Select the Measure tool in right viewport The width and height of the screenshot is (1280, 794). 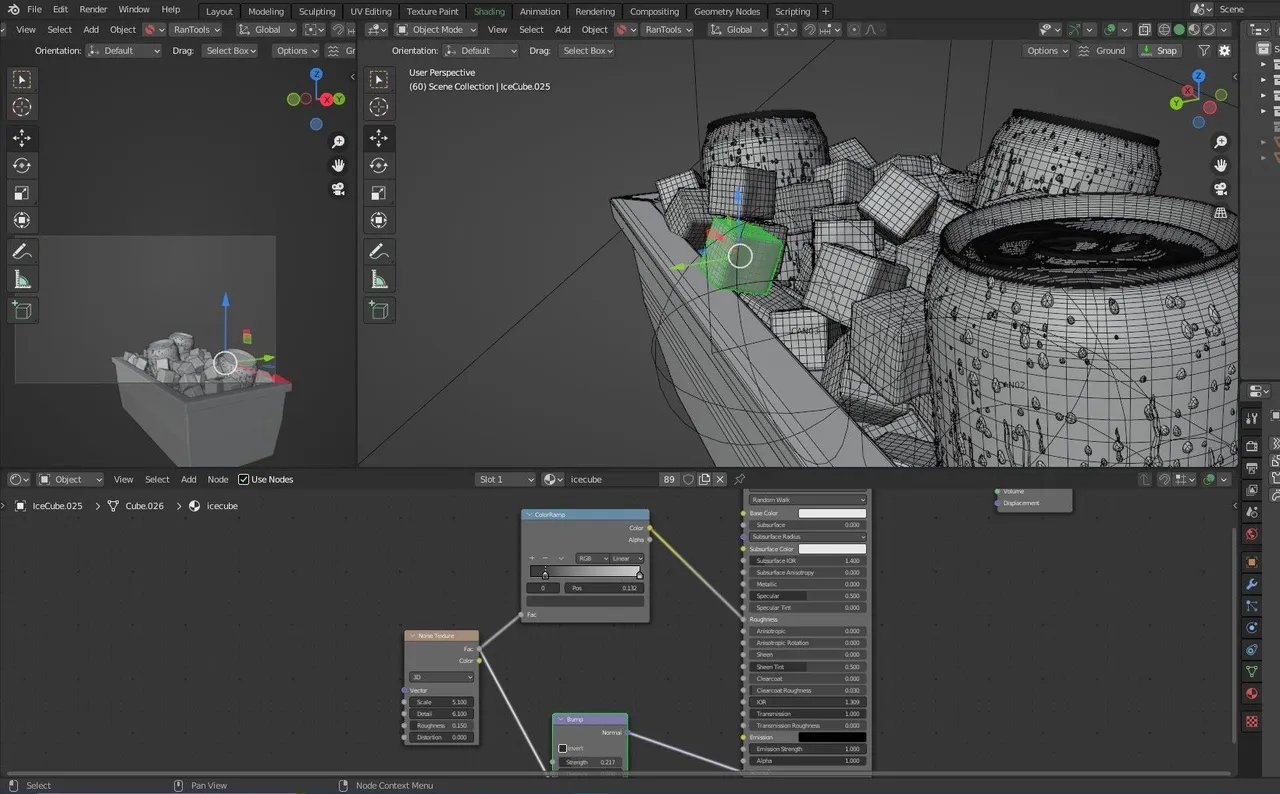pos(379,279)
